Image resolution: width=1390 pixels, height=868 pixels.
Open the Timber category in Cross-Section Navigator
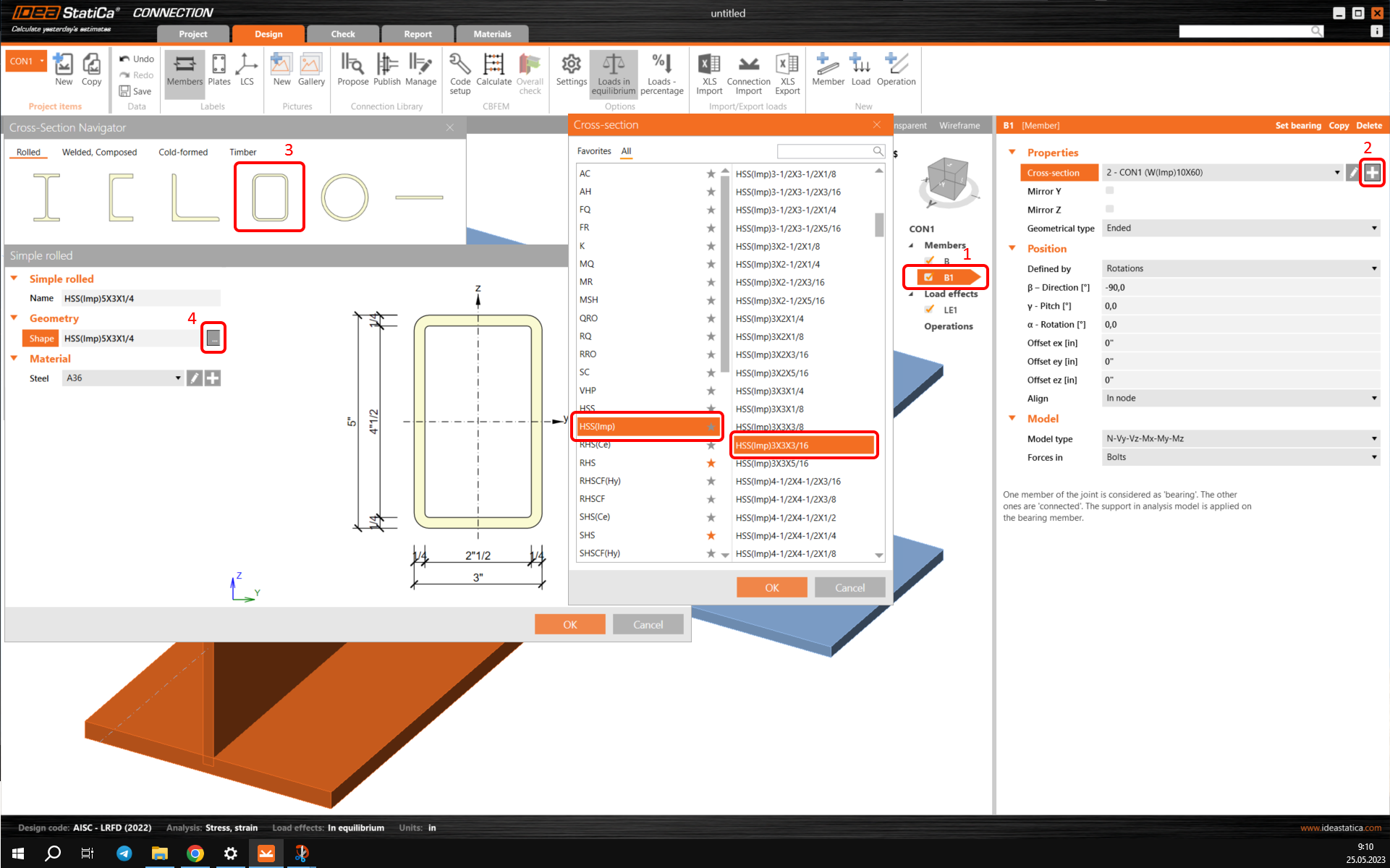click(243, 152)
